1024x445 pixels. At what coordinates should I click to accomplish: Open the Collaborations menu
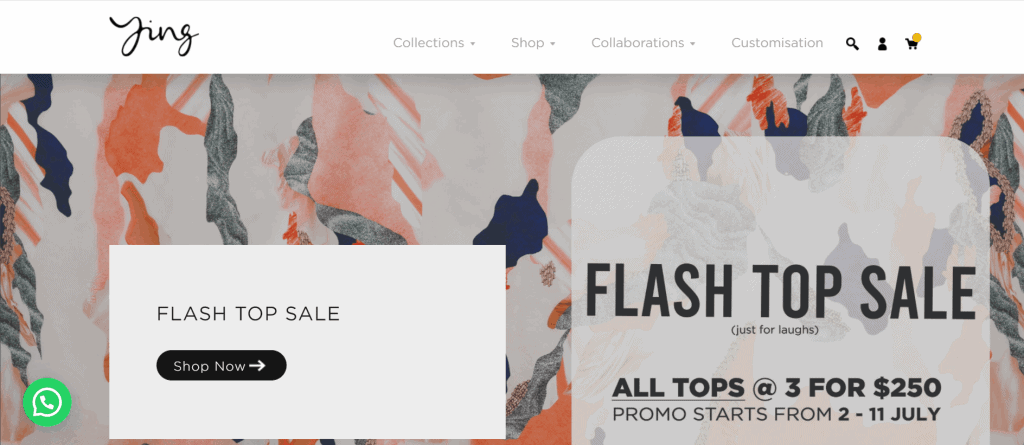pyautogui.click(x=637, y=42)
